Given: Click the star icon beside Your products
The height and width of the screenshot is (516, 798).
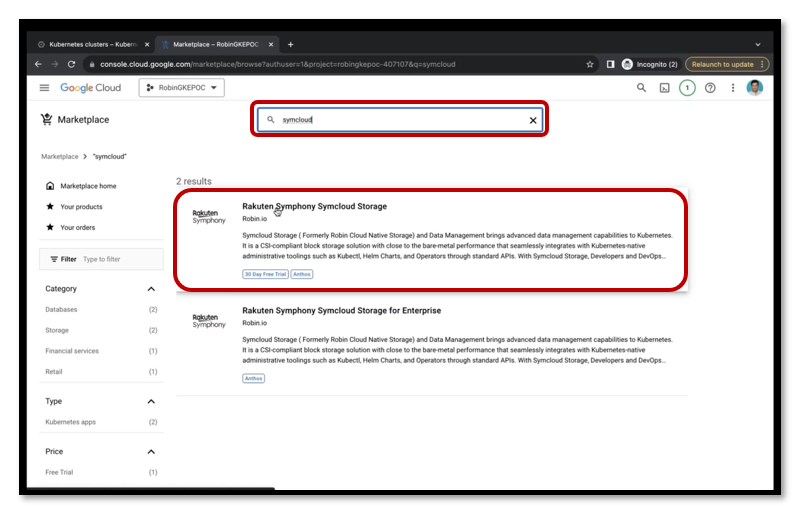Looking at the screenshot, I should pos(50,206).
